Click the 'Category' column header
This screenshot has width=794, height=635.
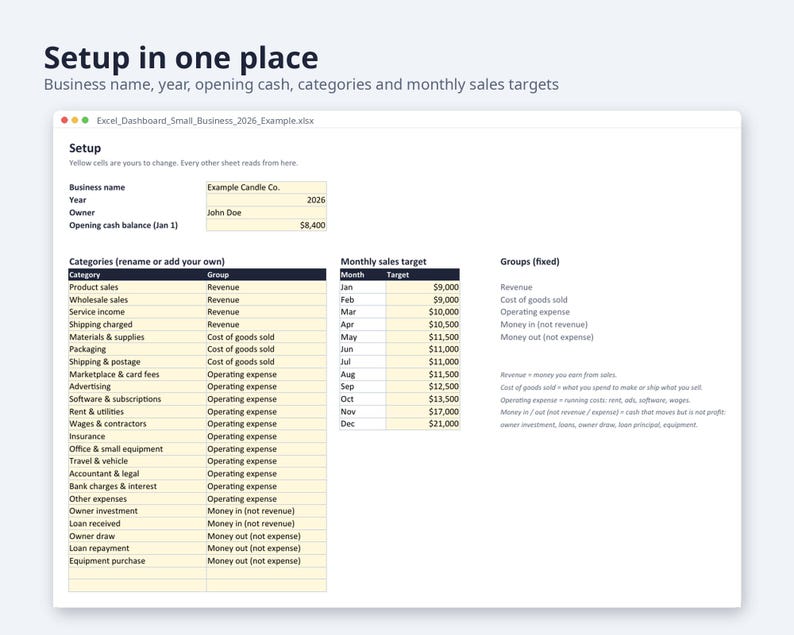[x=137, y=274]
